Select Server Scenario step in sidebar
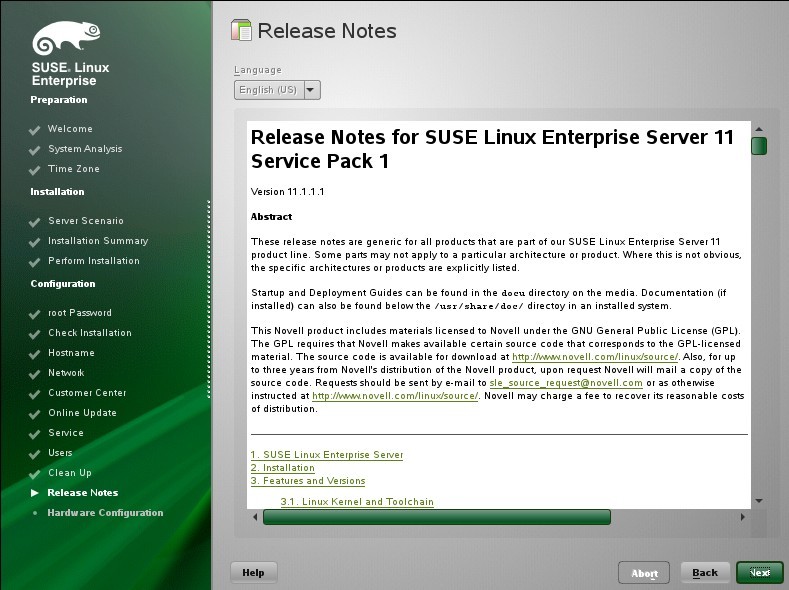The image size is (789, 590). click(x=86, y=221)
